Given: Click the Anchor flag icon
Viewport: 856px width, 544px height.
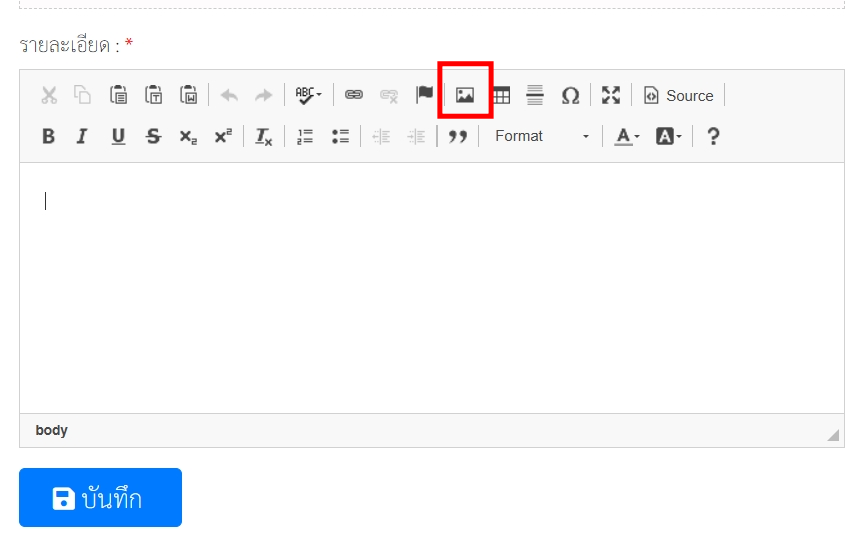Looking at the screenshot, I should (x=425, y=95).
